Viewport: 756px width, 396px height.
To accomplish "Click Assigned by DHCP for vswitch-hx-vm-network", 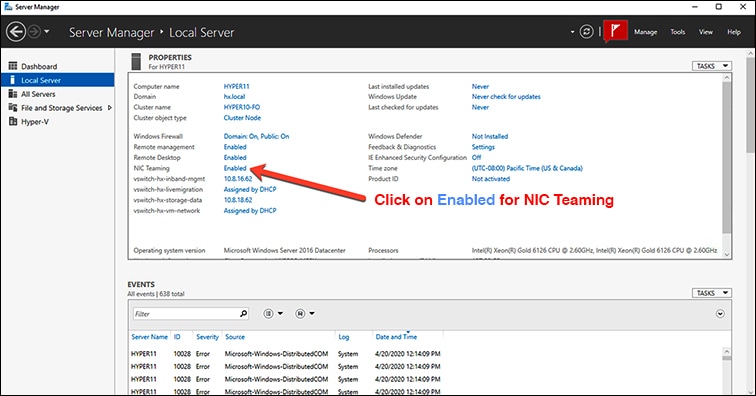I will click(250, 211).
